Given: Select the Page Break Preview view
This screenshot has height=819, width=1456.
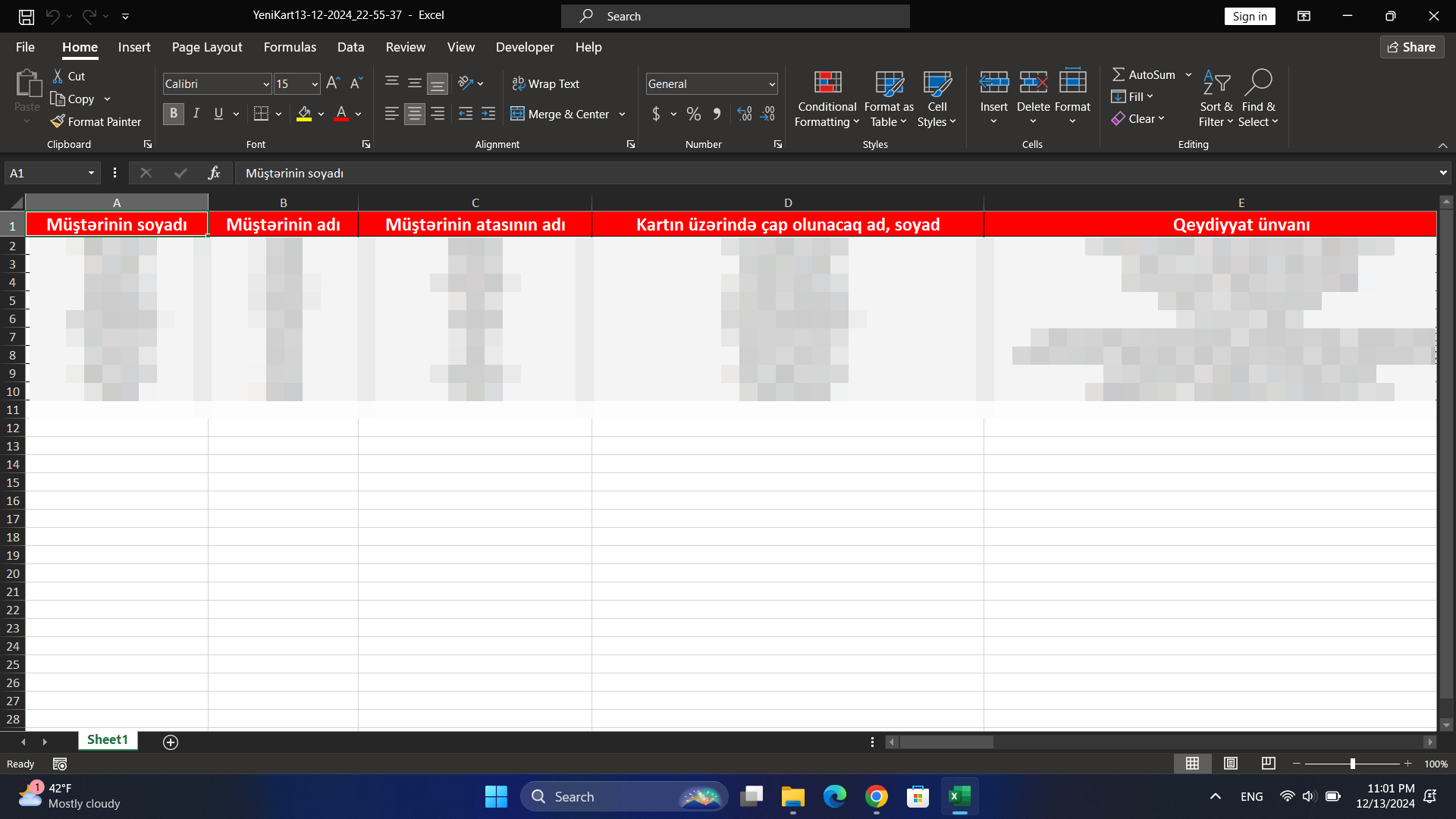Looking at the screenshot, I should click(x=1268, y=764).
